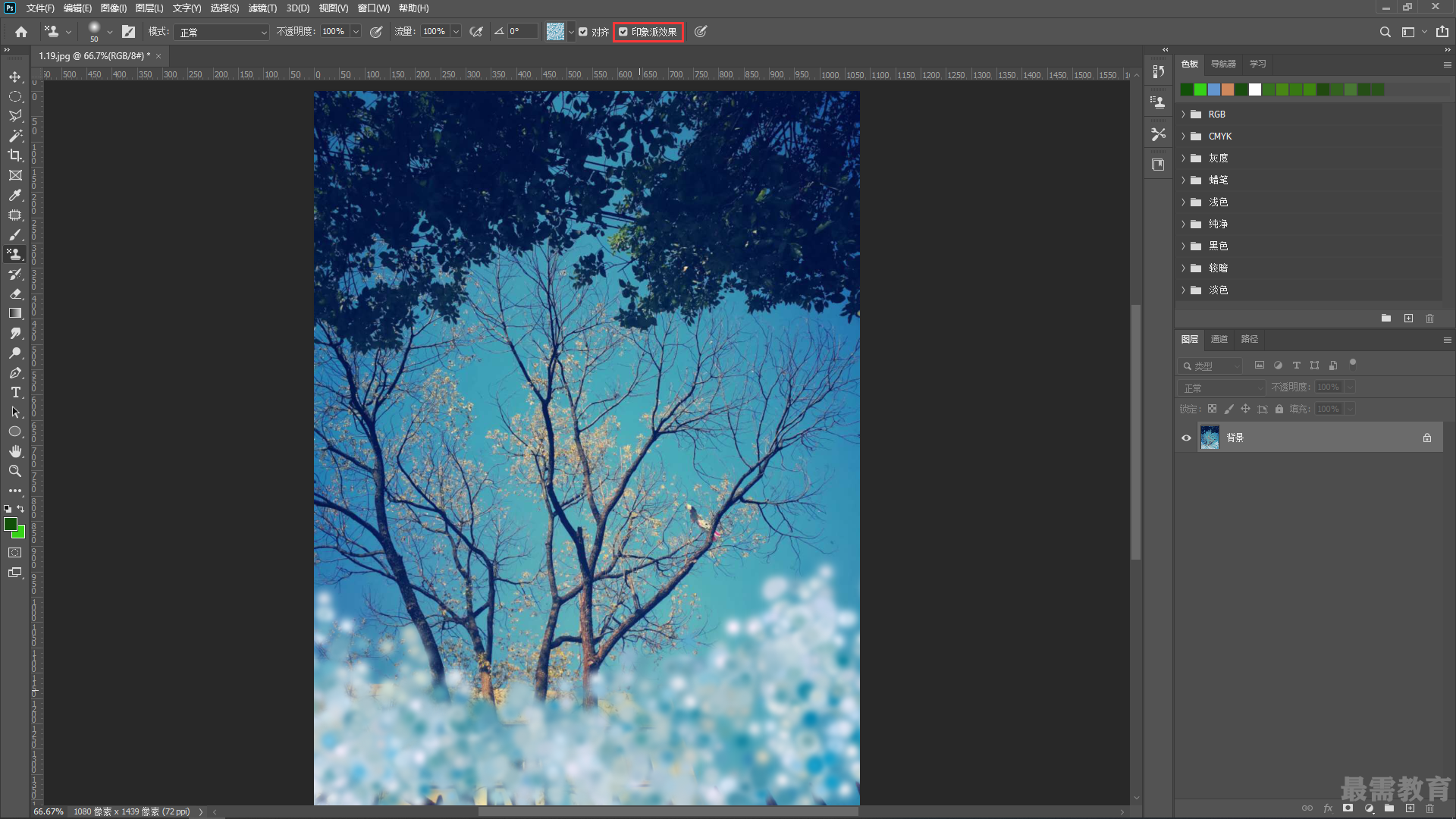
Task: Create a new layer in Layers panel
Action: tap(1410, 808)
